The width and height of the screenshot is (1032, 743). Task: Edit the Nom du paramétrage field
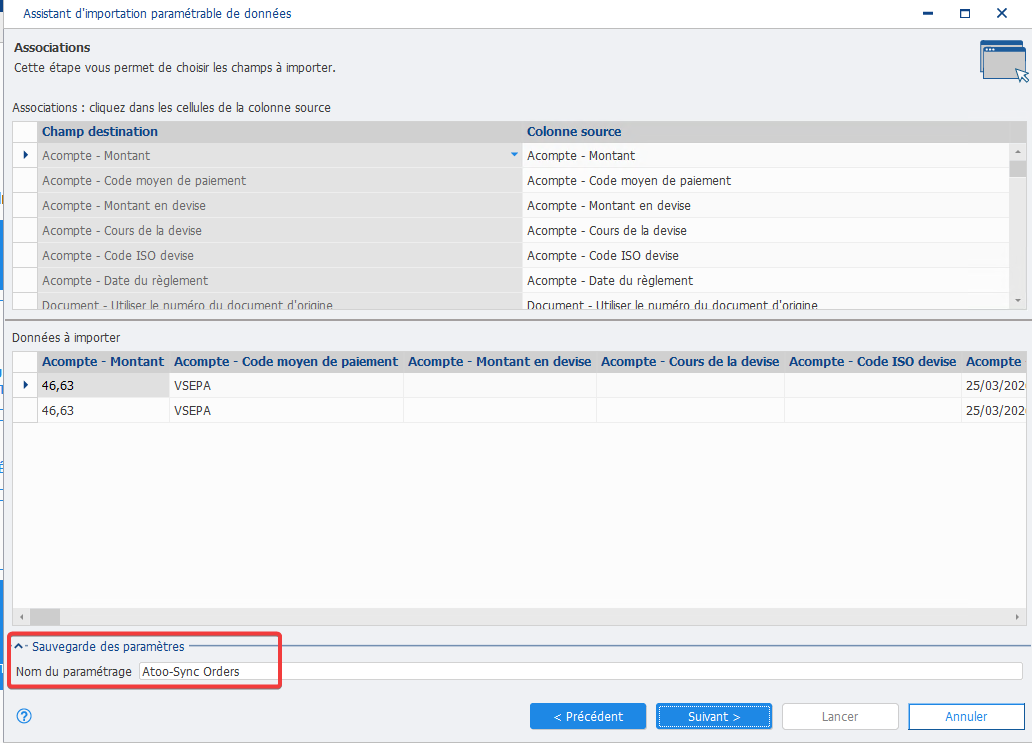[x=580, y=671]
